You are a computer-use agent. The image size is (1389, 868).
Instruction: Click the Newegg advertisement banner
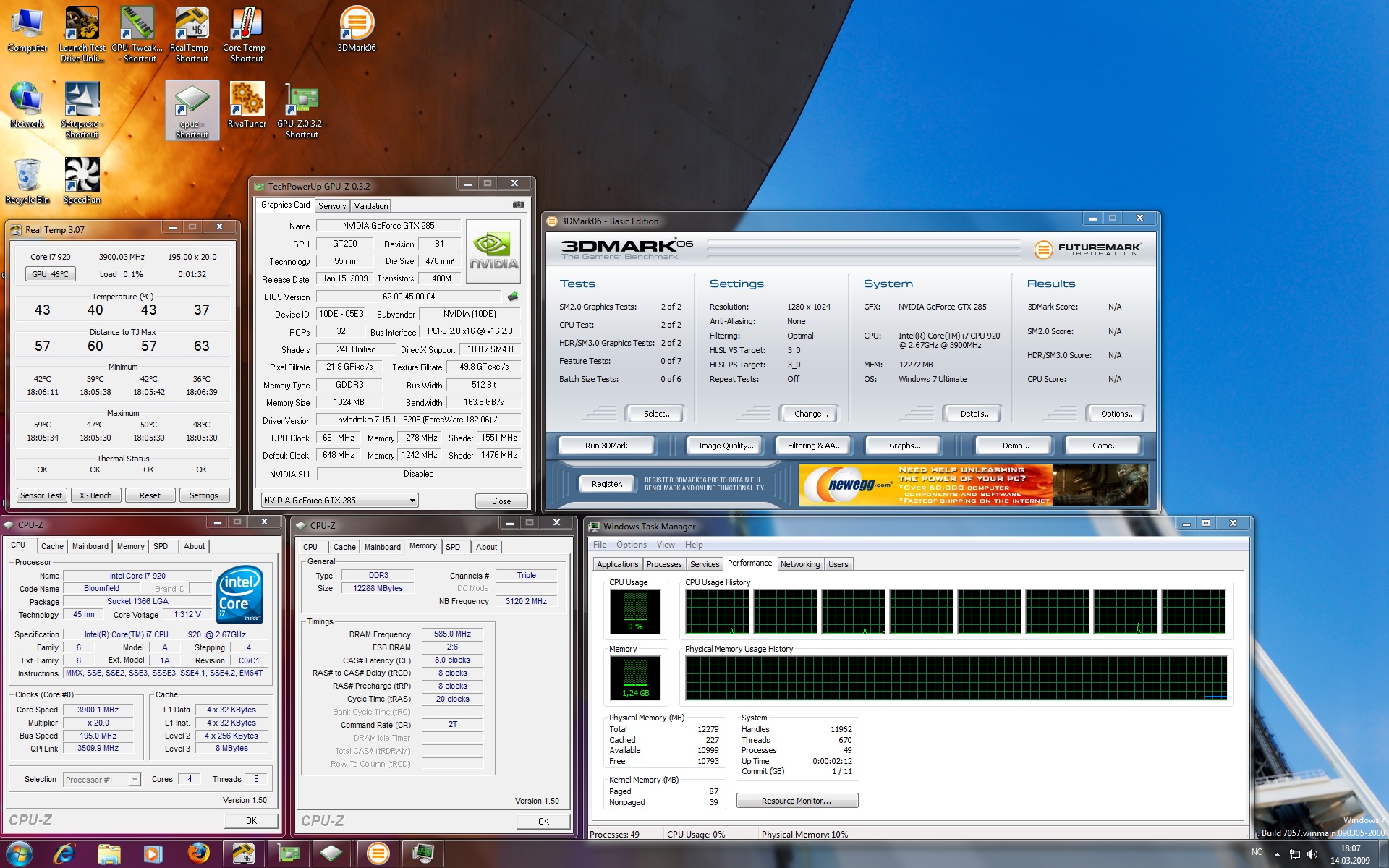click(x=973, y=485)
